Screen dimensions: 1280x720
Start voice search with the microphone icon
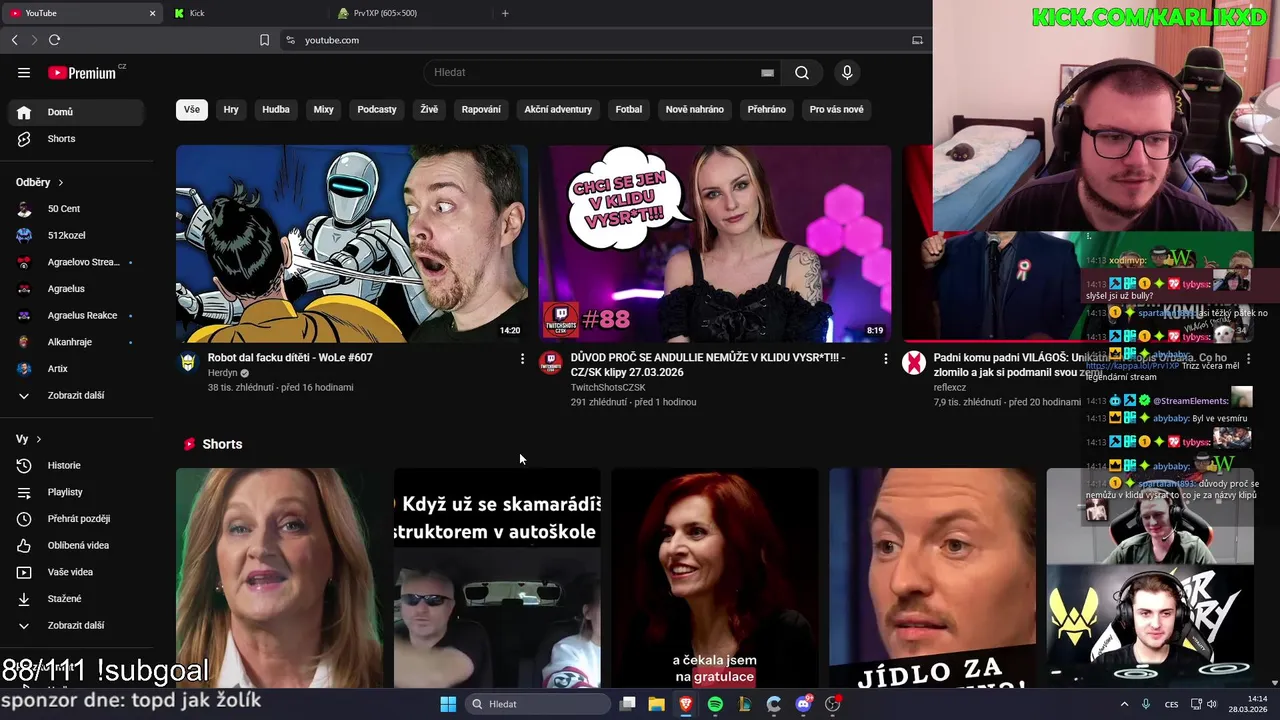coord(847,72)
